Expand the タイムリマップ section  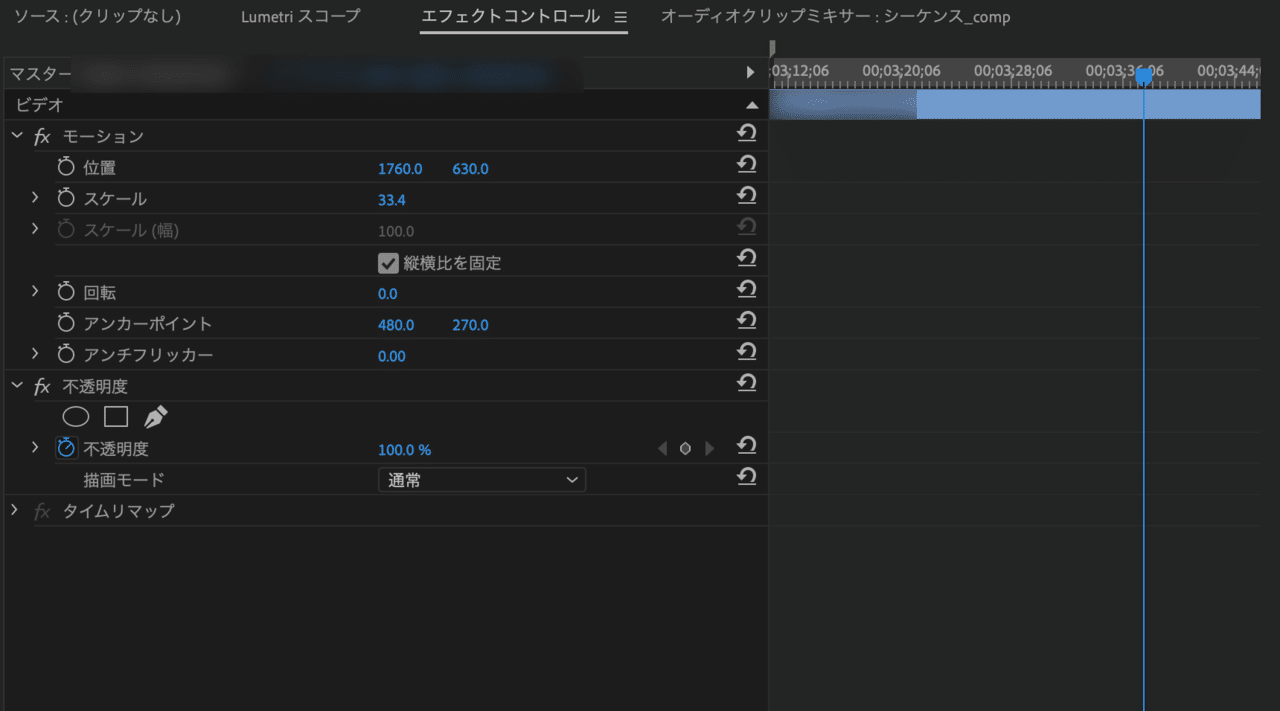[x=14, y=510]
